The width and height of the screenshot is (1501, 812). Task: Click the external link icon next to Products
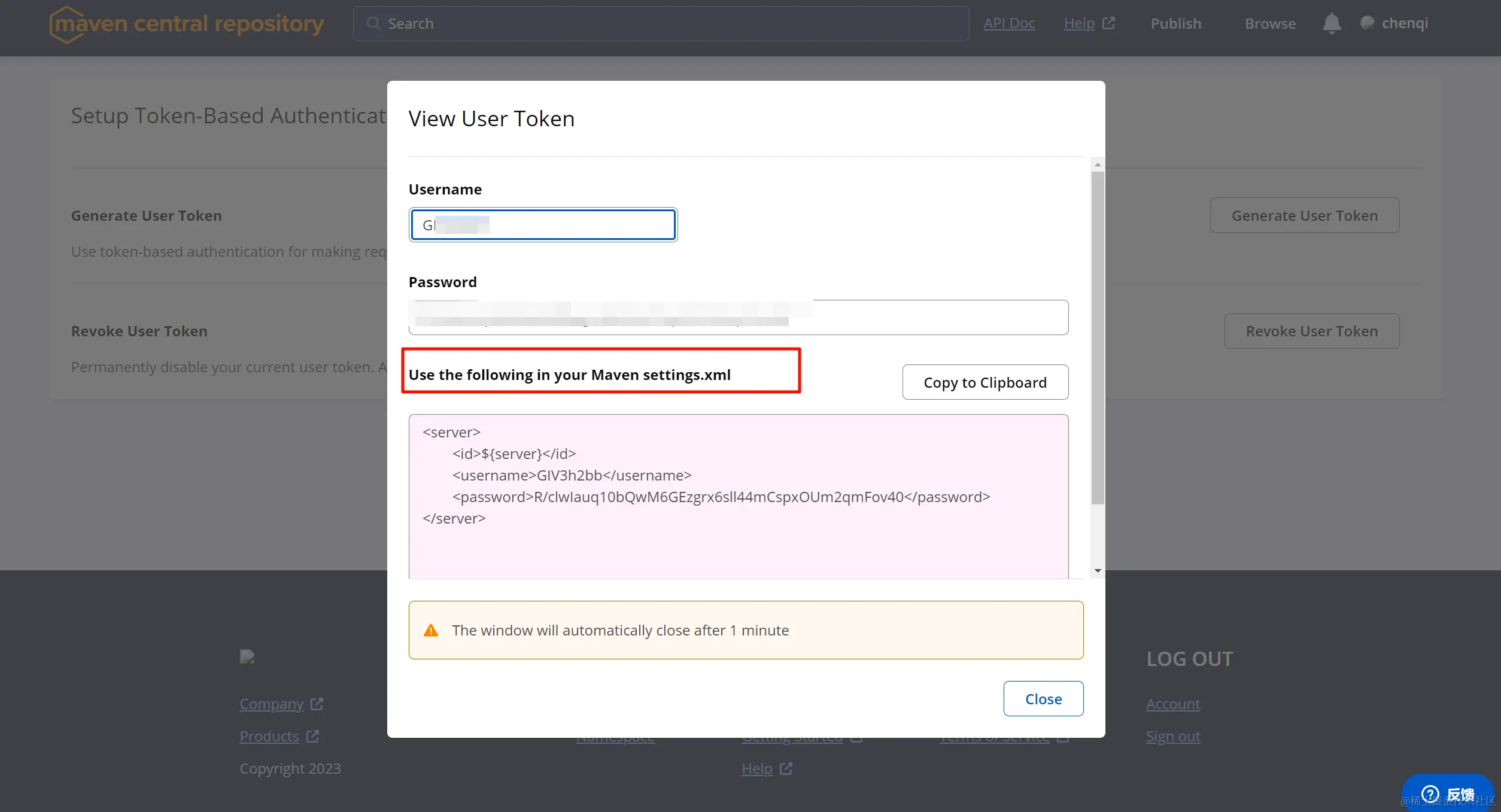[x=312, y=736]
